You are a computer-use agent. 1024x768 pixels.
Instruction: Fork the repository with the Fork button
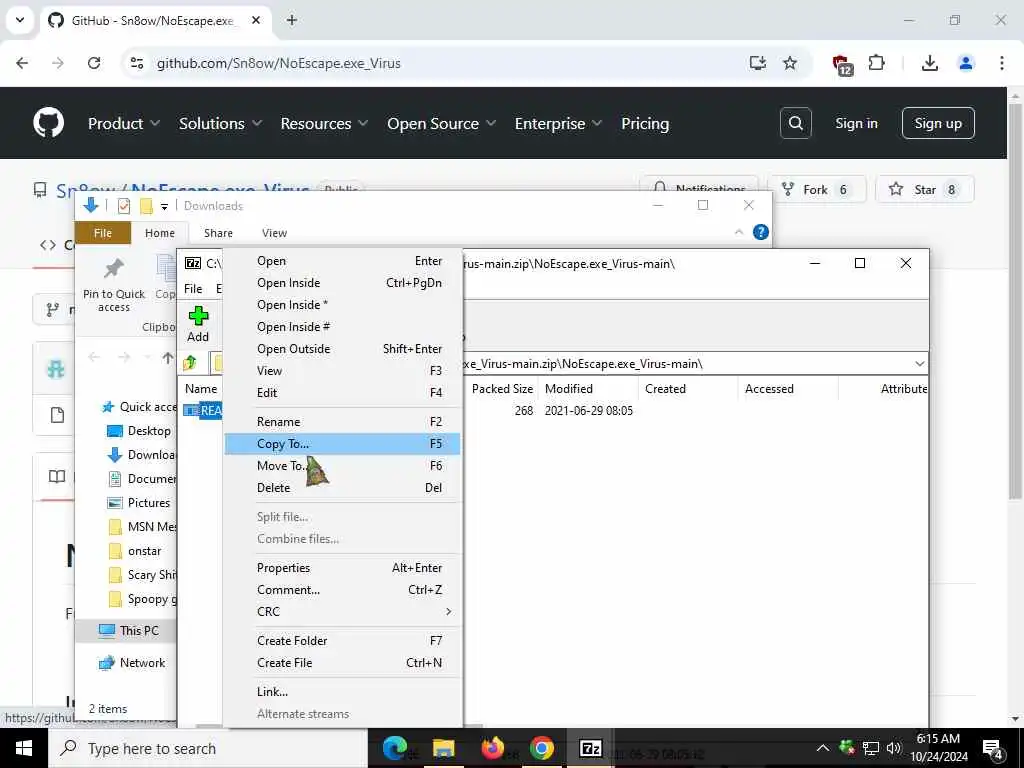pos(816,189)
